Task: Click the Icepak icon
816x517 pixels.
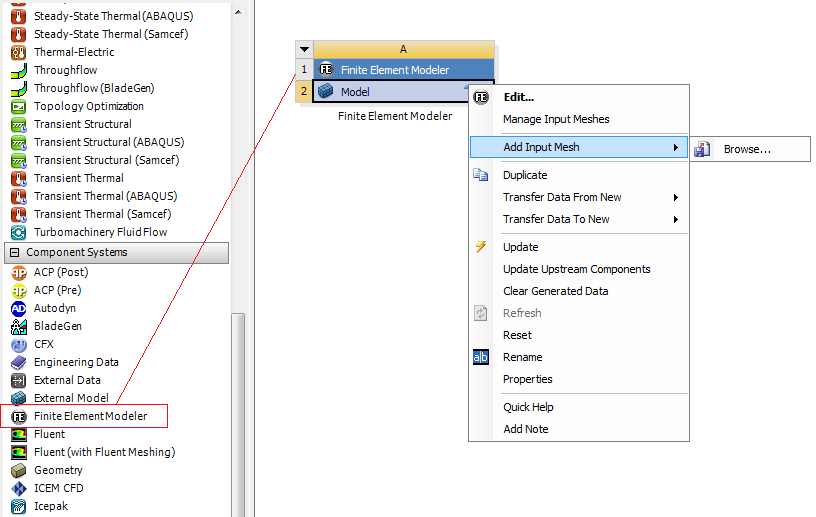Action: click(x=18, y=507)
